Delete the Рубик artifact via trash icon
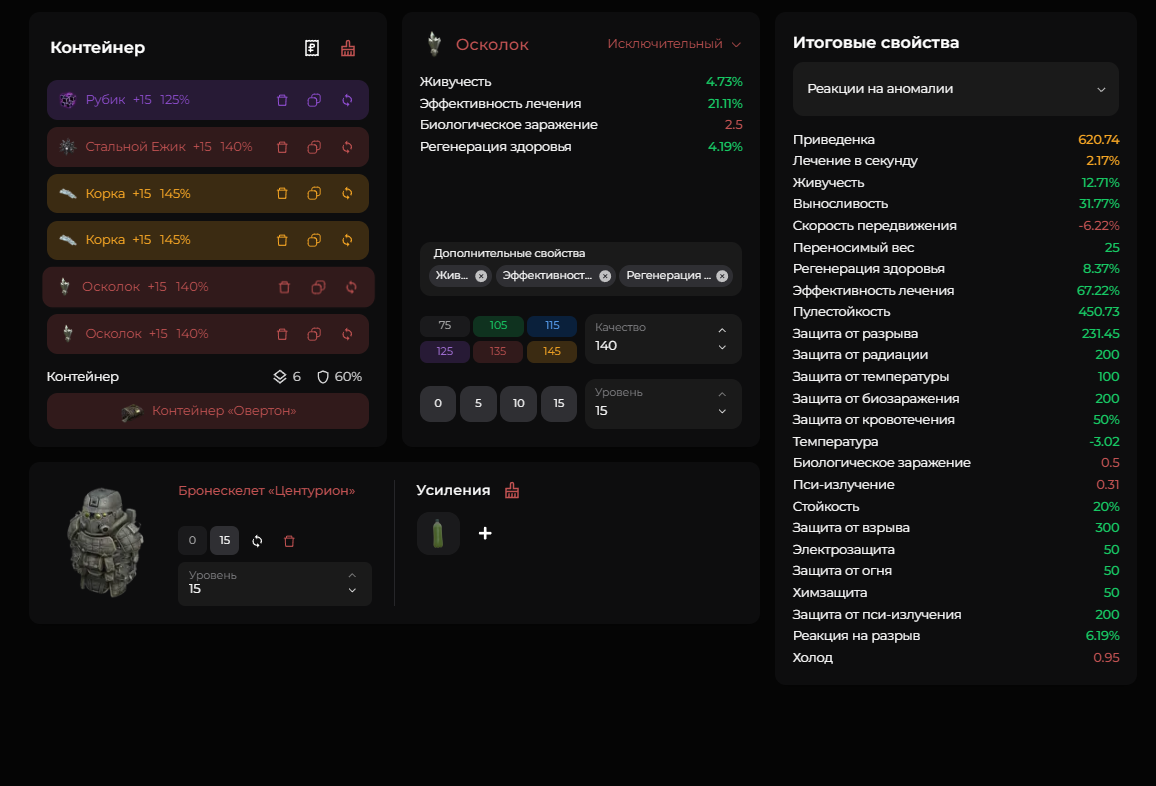The width and height of the screenshot is (1156, 786). point(282,100)
